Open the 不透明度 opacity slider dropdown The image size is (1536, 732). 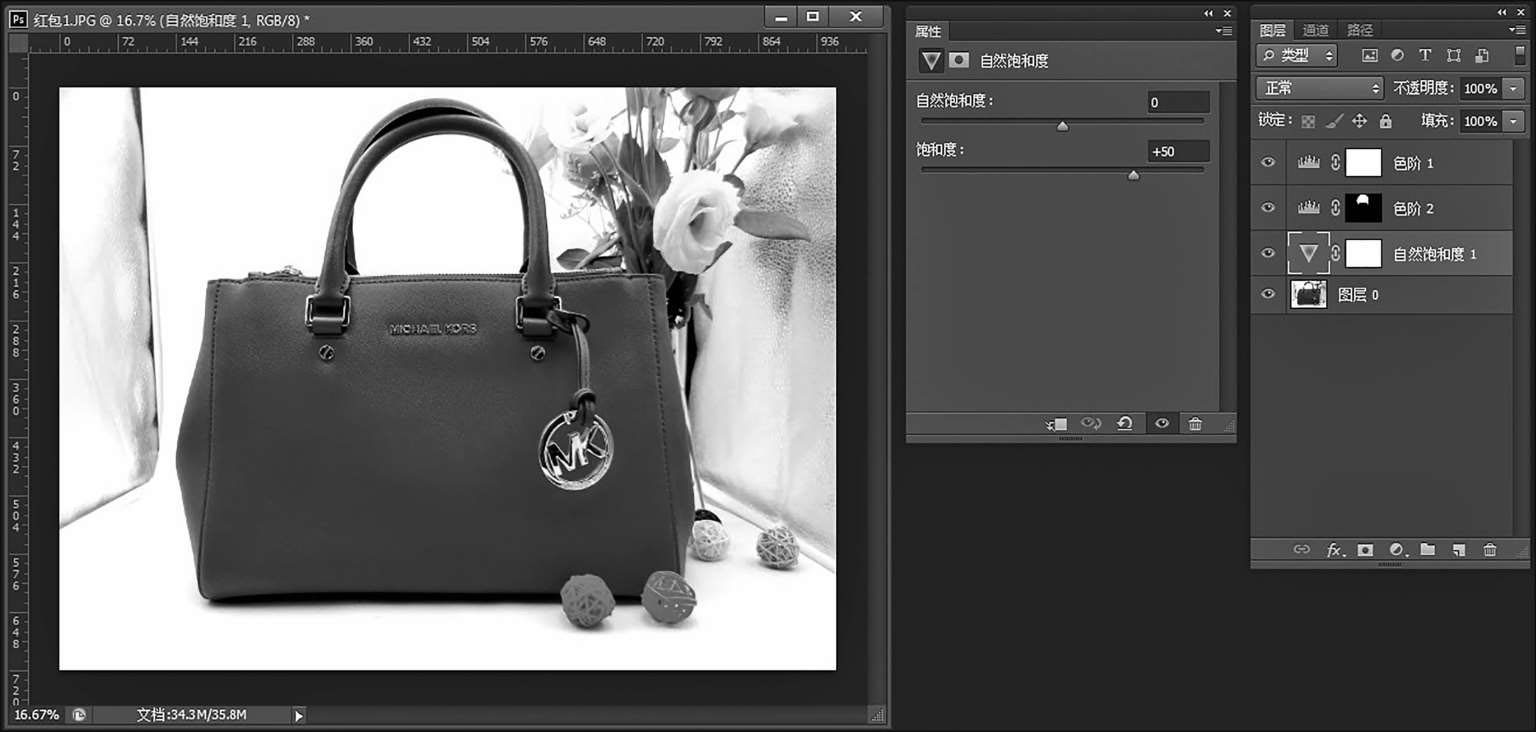point(1514,88)
